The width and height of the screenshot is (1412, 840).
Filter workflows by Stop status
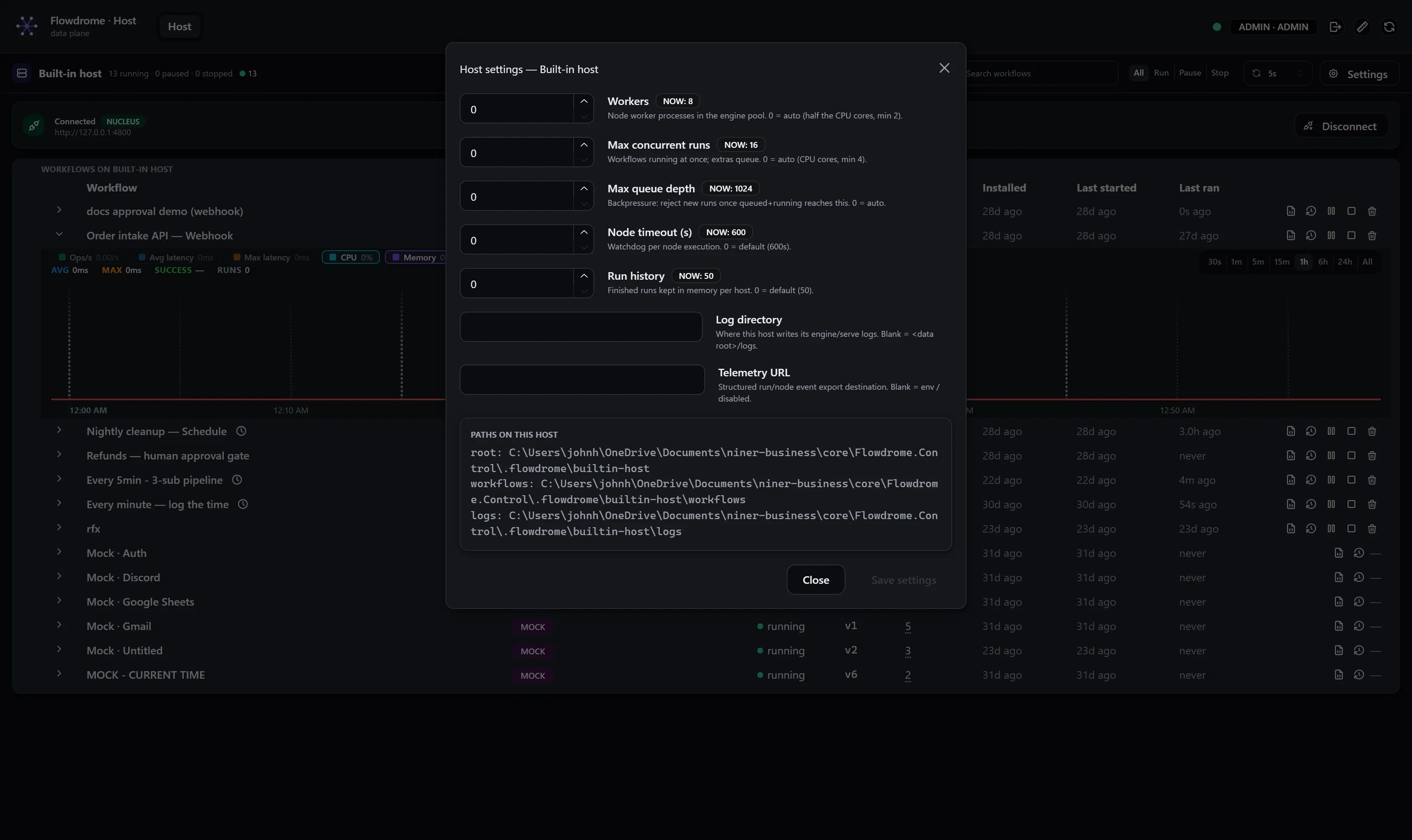[x=1220, y=73]
